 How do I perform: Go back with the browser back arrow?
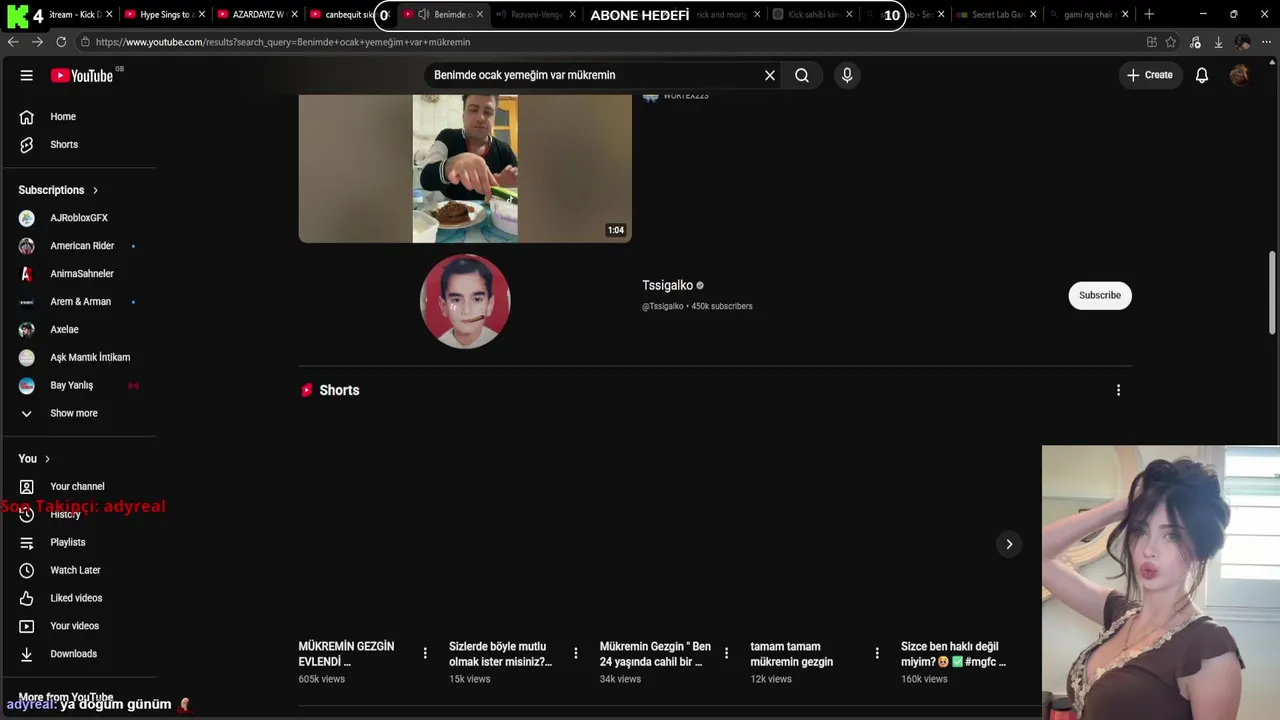coord(13,42)
